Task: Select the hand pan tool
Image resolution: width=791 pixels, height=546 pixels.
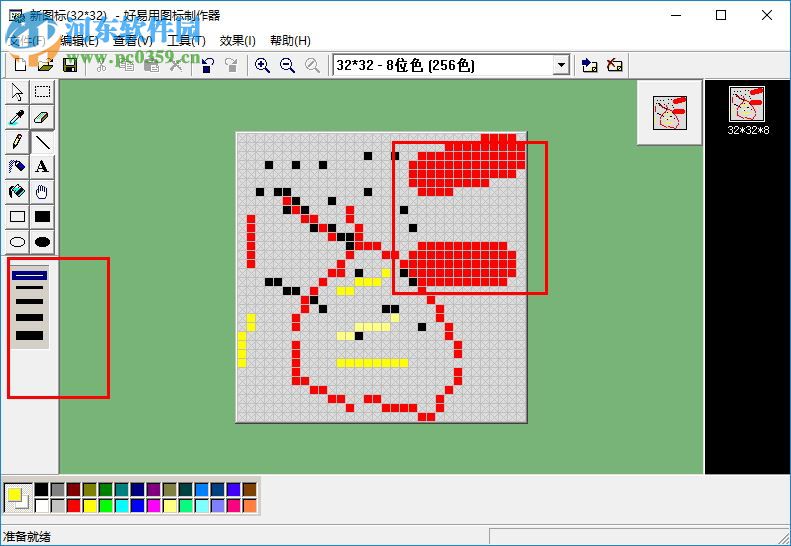Action: [42, 192]
